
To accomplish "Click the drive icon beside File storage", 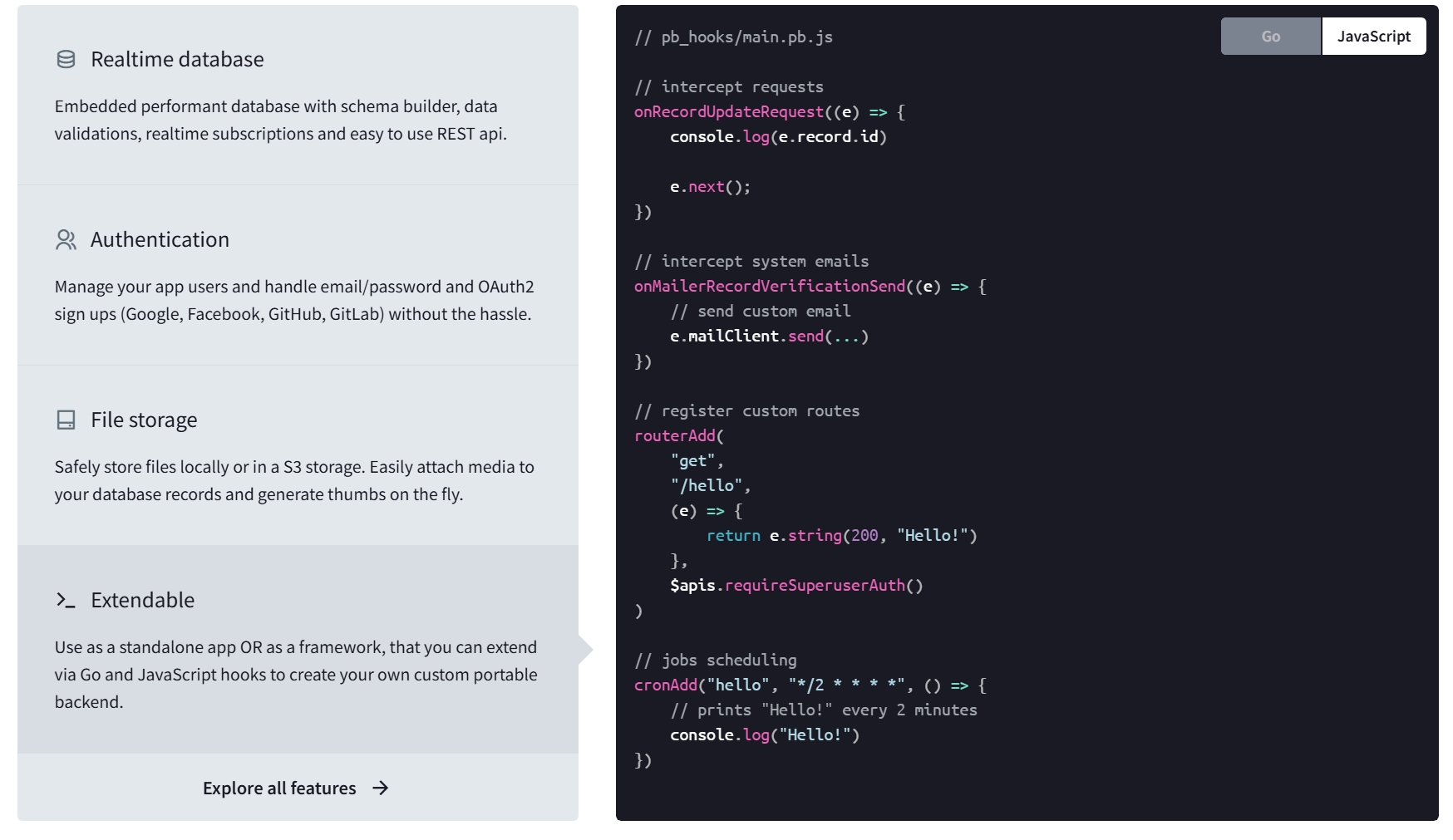I will [66, 420].
